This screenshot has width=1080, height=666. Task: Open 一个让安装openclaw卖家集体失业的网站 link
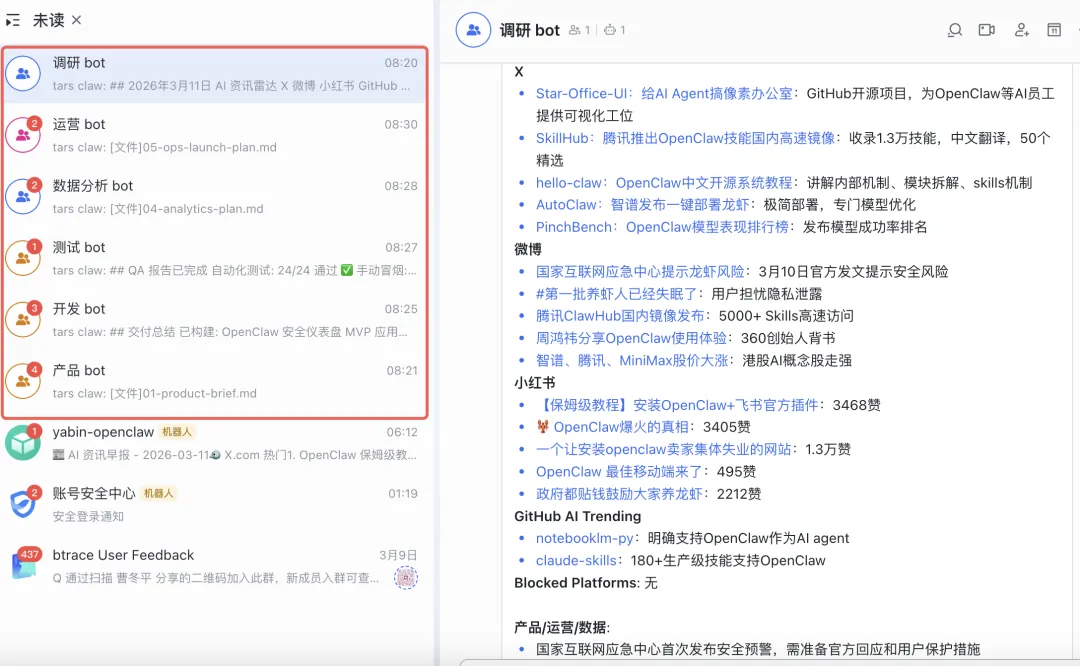[x=663, y=449]
